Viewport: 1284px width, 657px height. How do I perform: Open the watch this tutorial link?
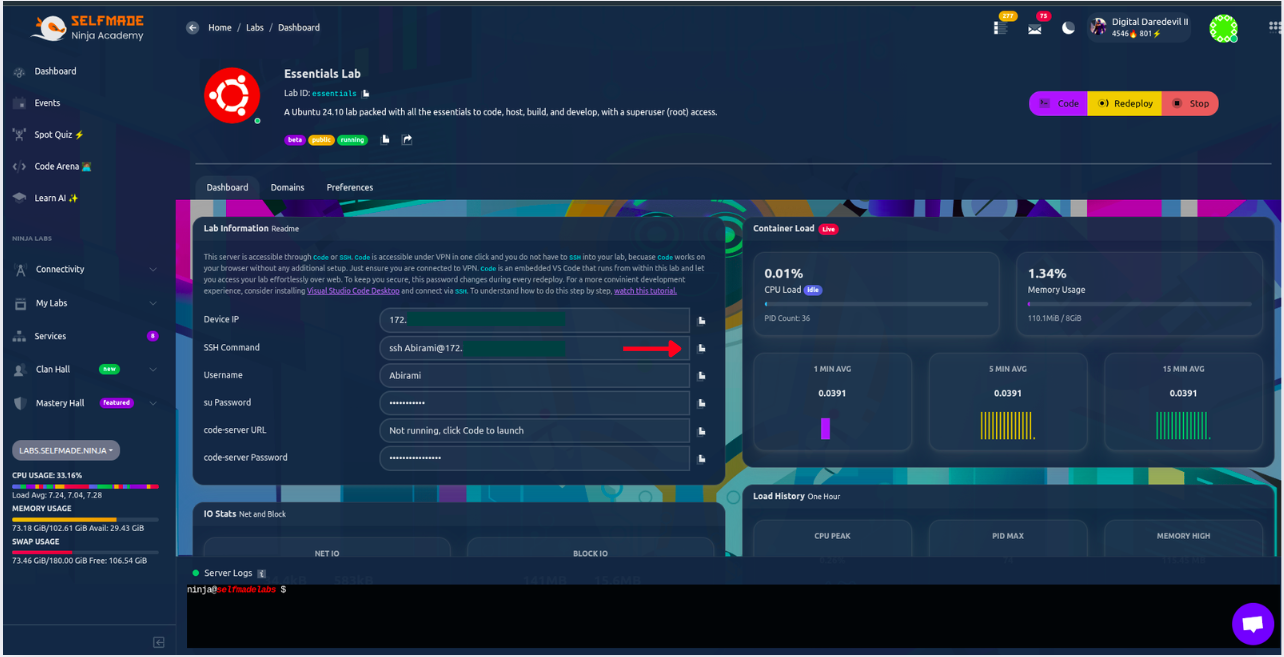point(645,291)
